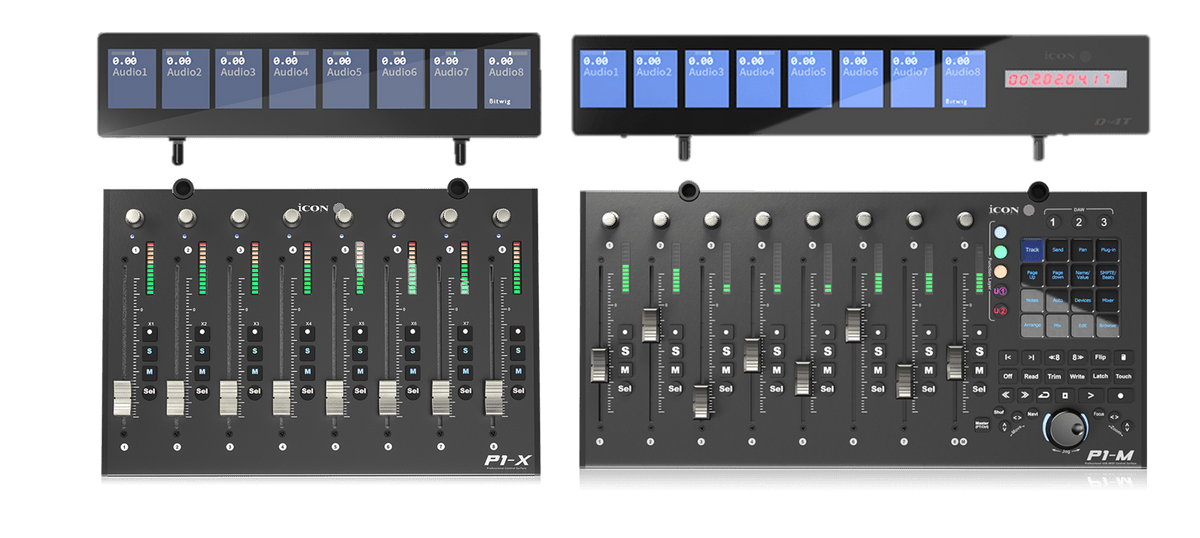Viewport: 1200px width, 538px height.
Task: Click the channel 1 rotary knob on P1-X
Action: (x=134, y=217)
